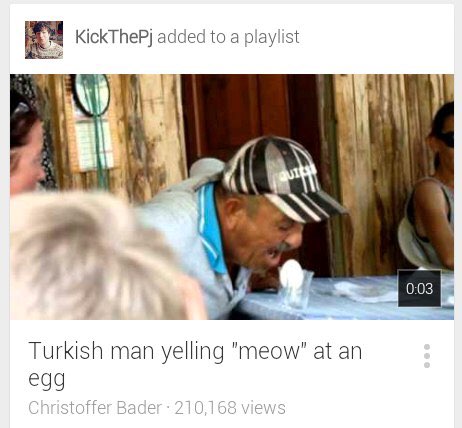The image size is (462, 428).
Task: Tap KickThePj's profile avatar picture
Action: coord(44,40)
